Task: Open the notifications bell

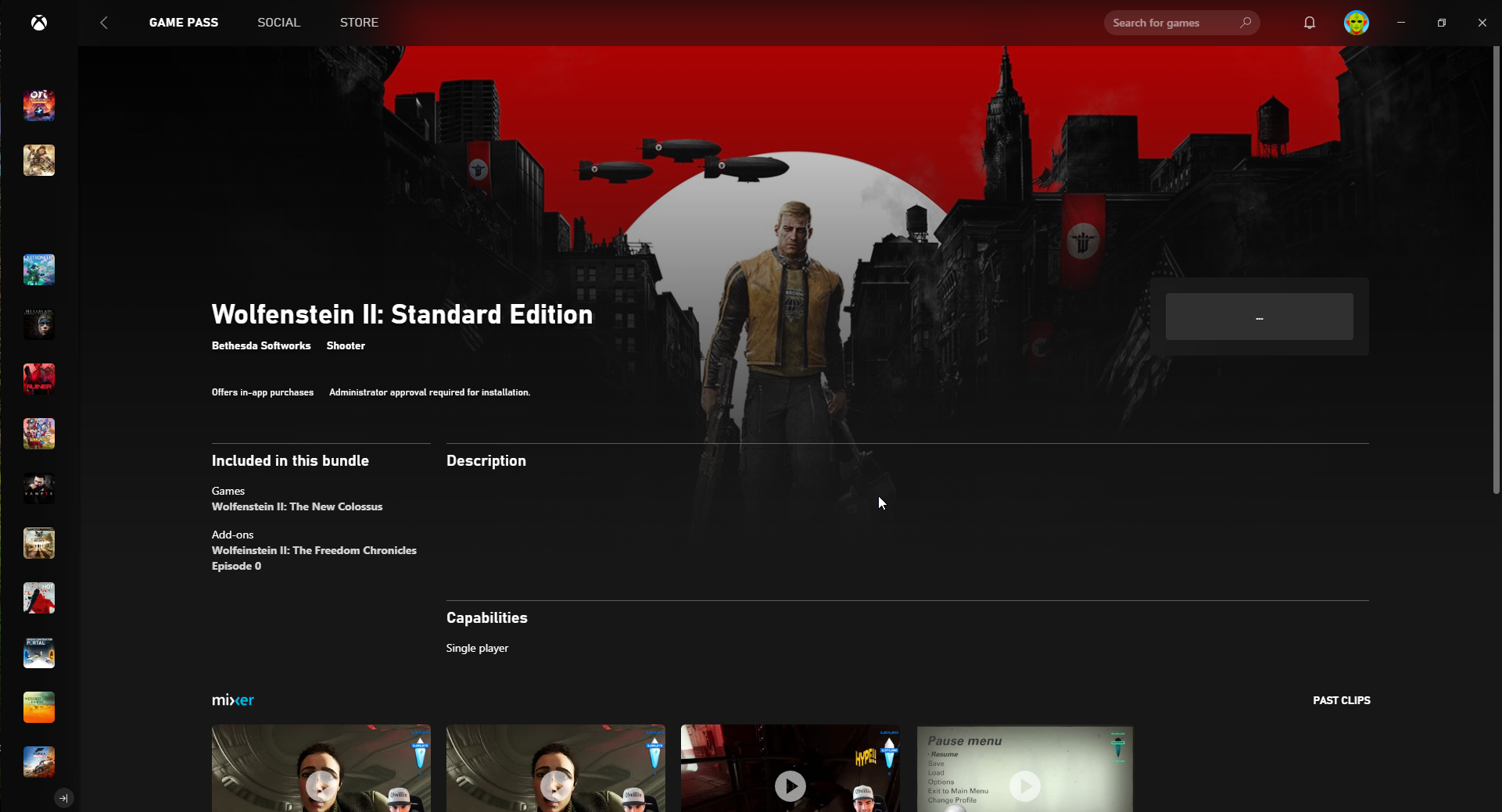Action: tap(1310, 23)
